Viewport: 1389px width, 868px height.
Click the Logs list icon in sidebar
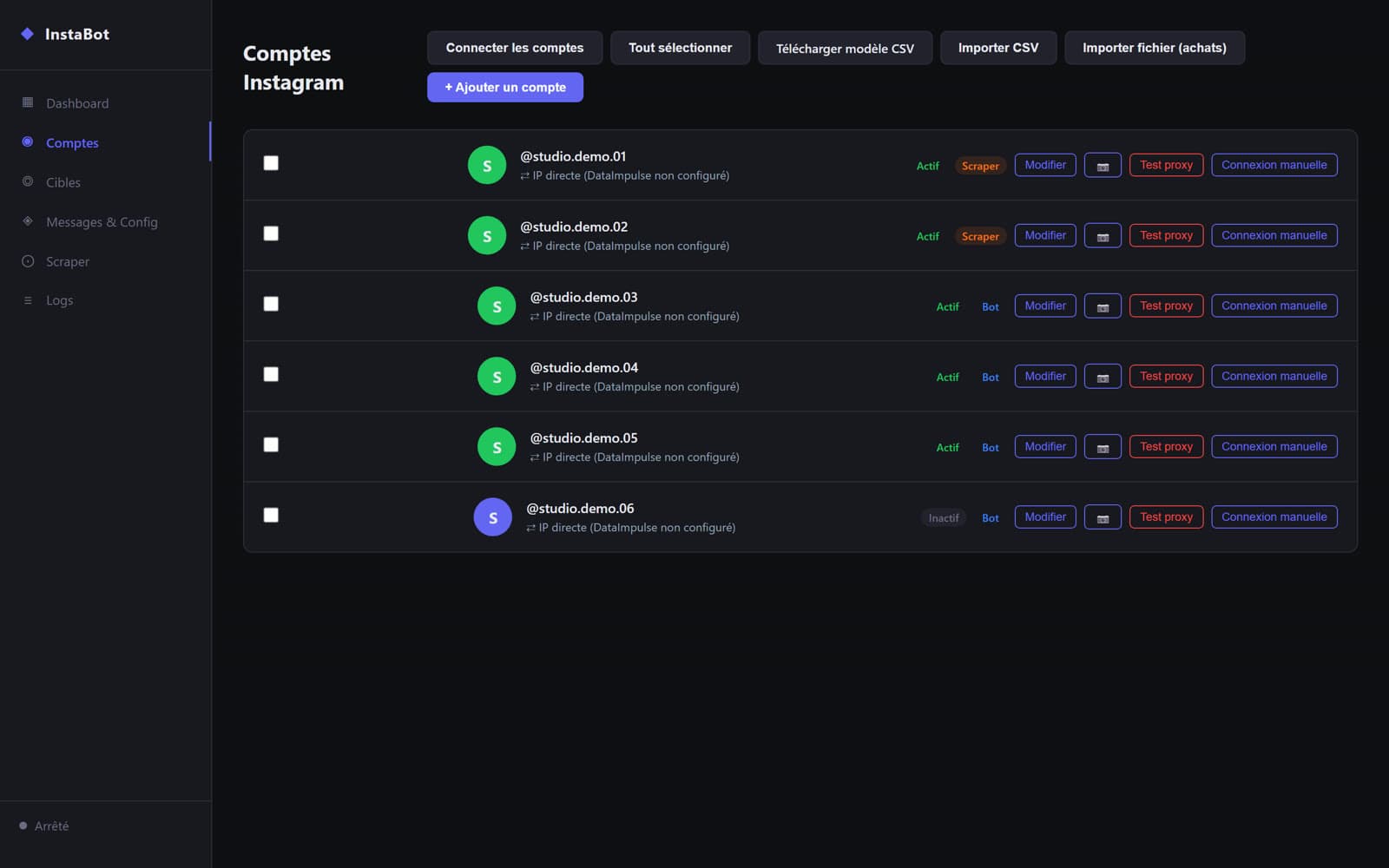click(x=28, y=300)
